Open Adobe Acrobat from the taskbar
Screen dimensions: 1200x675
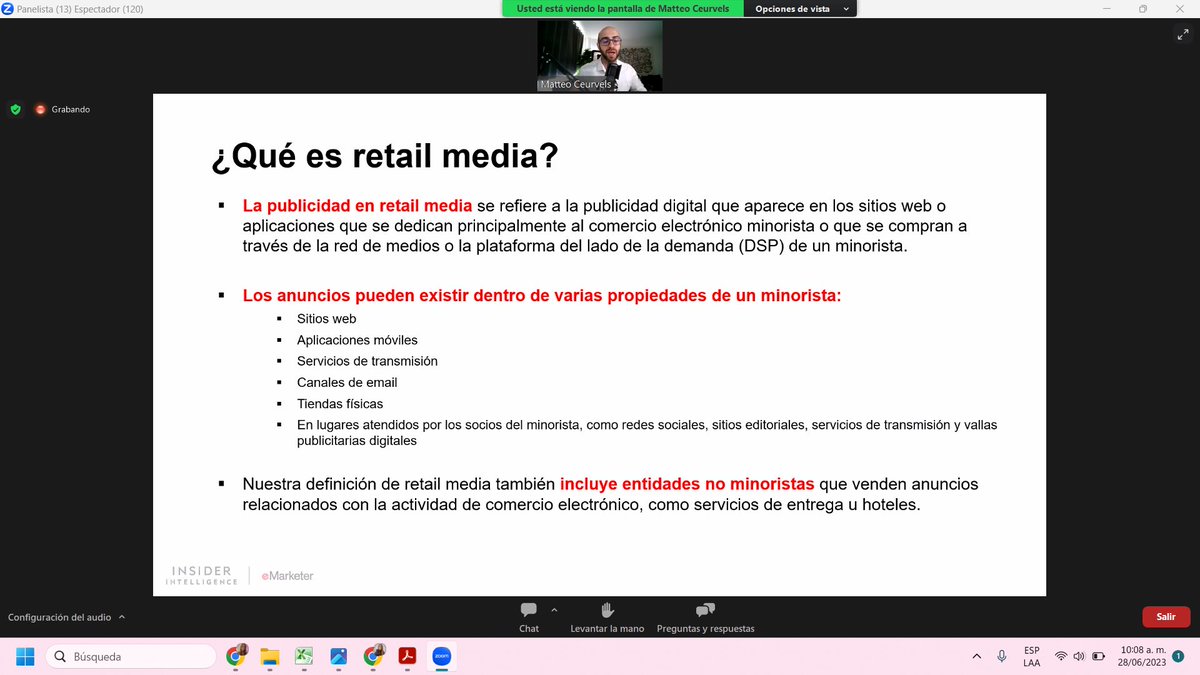click(407, 657)
